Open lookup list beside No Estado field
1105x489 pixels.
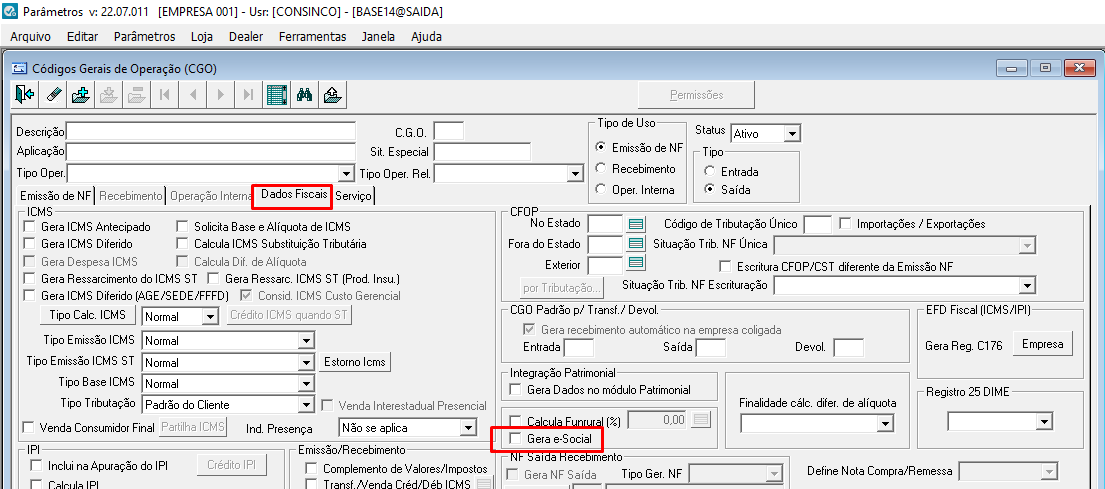636,224
